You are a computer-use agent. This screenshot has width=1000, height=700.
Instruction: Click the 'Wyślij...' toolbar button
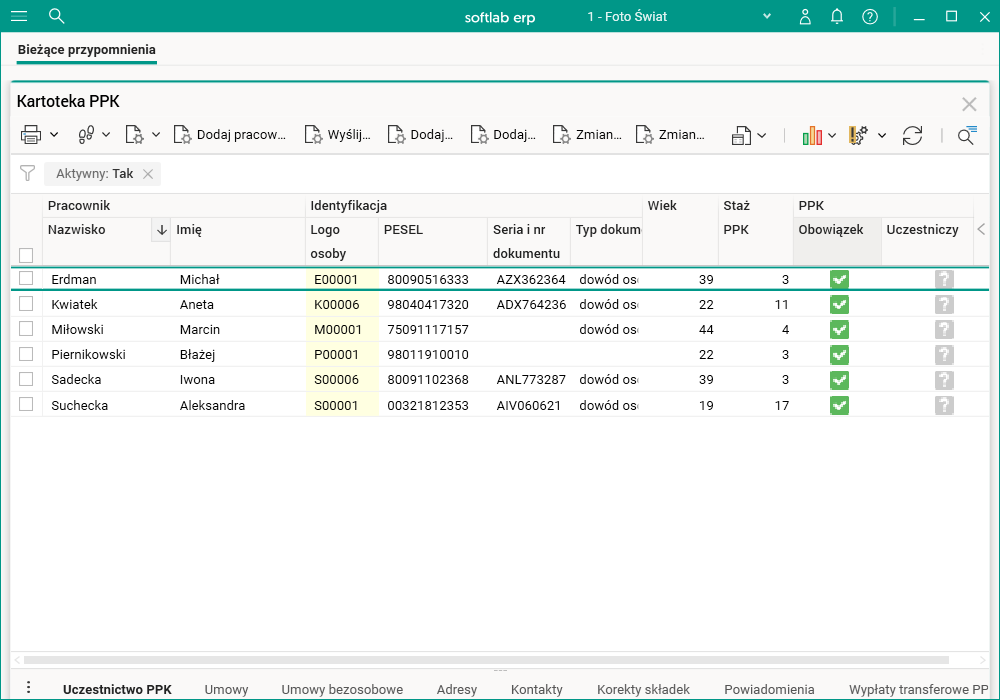[x=338, y=135]
